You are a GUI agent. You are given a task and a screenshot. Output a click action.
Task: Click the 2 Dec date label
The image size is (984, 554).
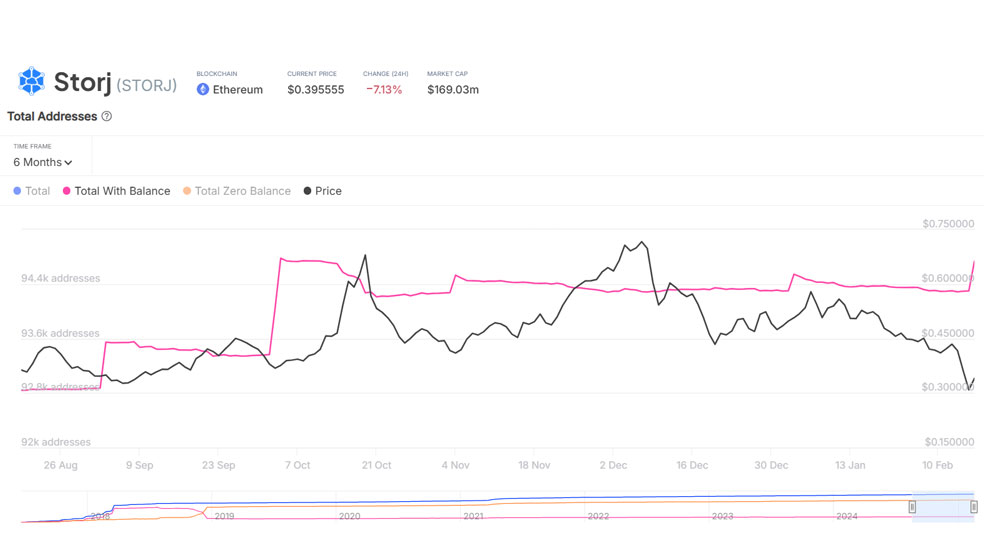(x=613, y=465)
